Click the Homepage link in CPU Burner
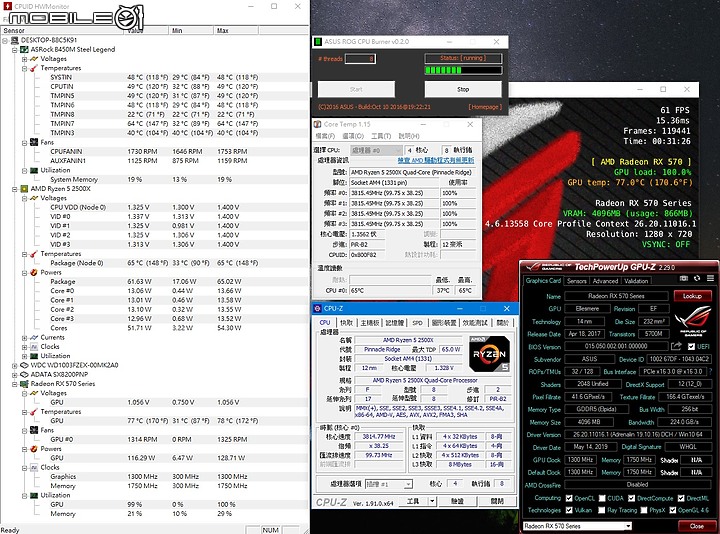 point(485,107)
